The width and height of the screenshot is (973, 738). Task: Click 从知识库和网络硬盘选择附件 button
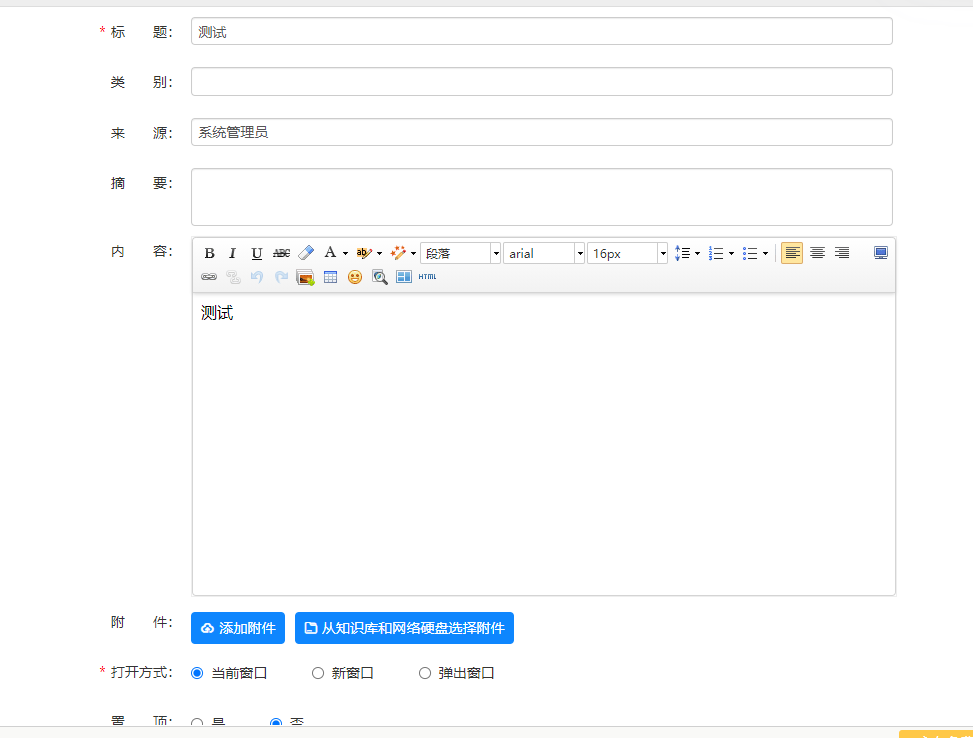404,628
